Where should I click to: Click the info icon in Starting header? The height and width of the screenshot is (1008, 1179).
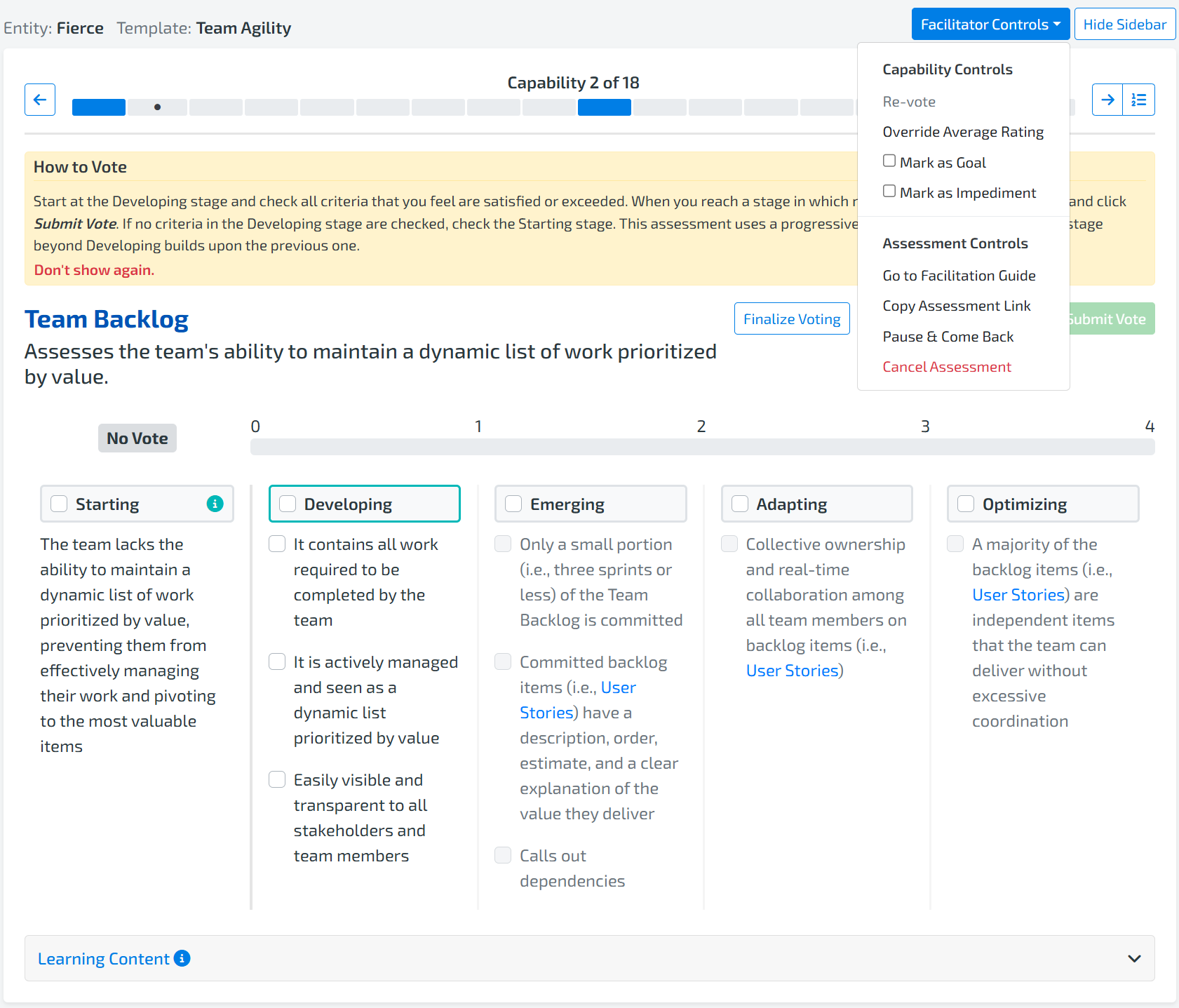(215, 504)
